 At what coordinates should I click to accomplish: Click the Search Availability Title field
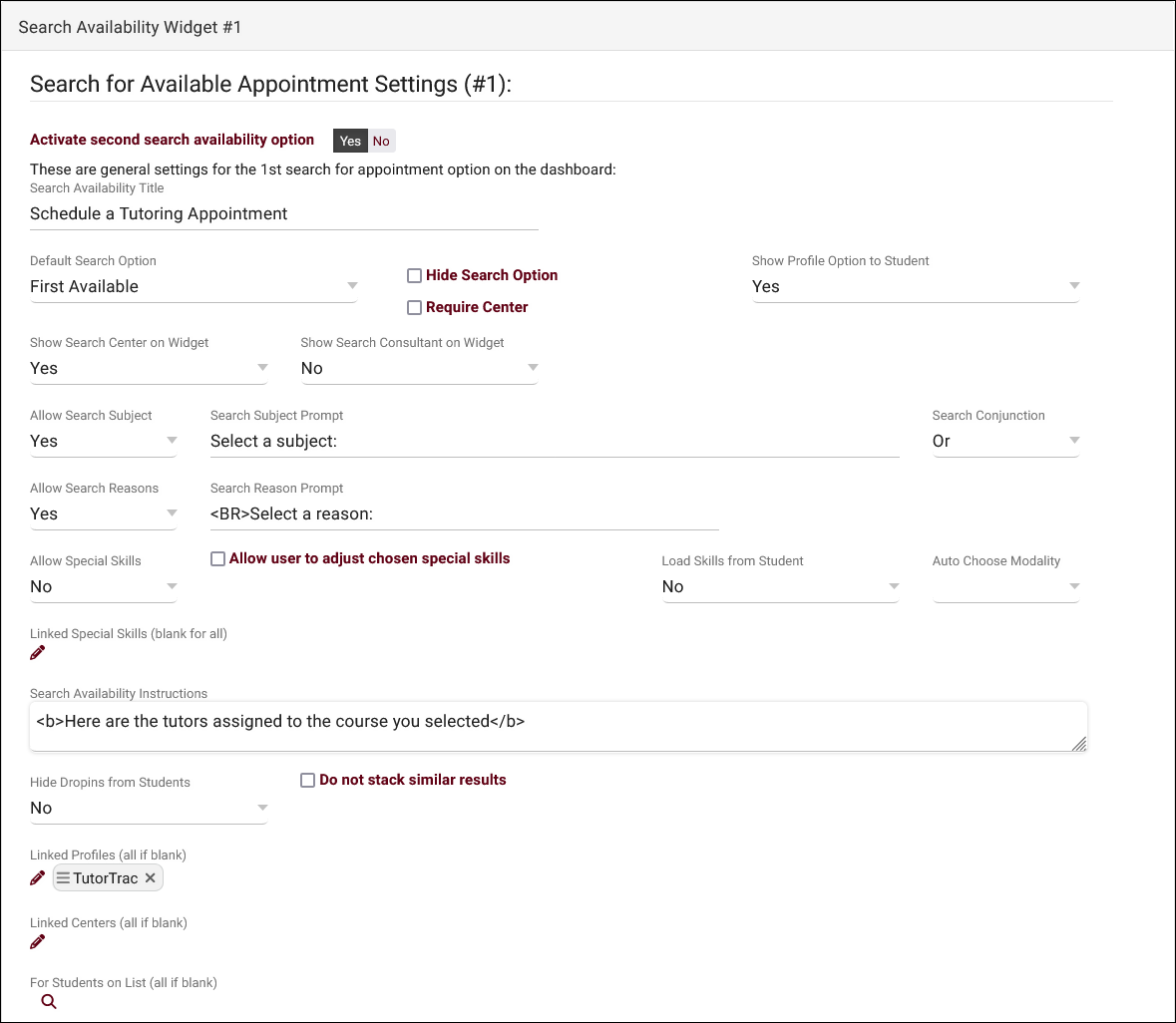tap(283, 214)
